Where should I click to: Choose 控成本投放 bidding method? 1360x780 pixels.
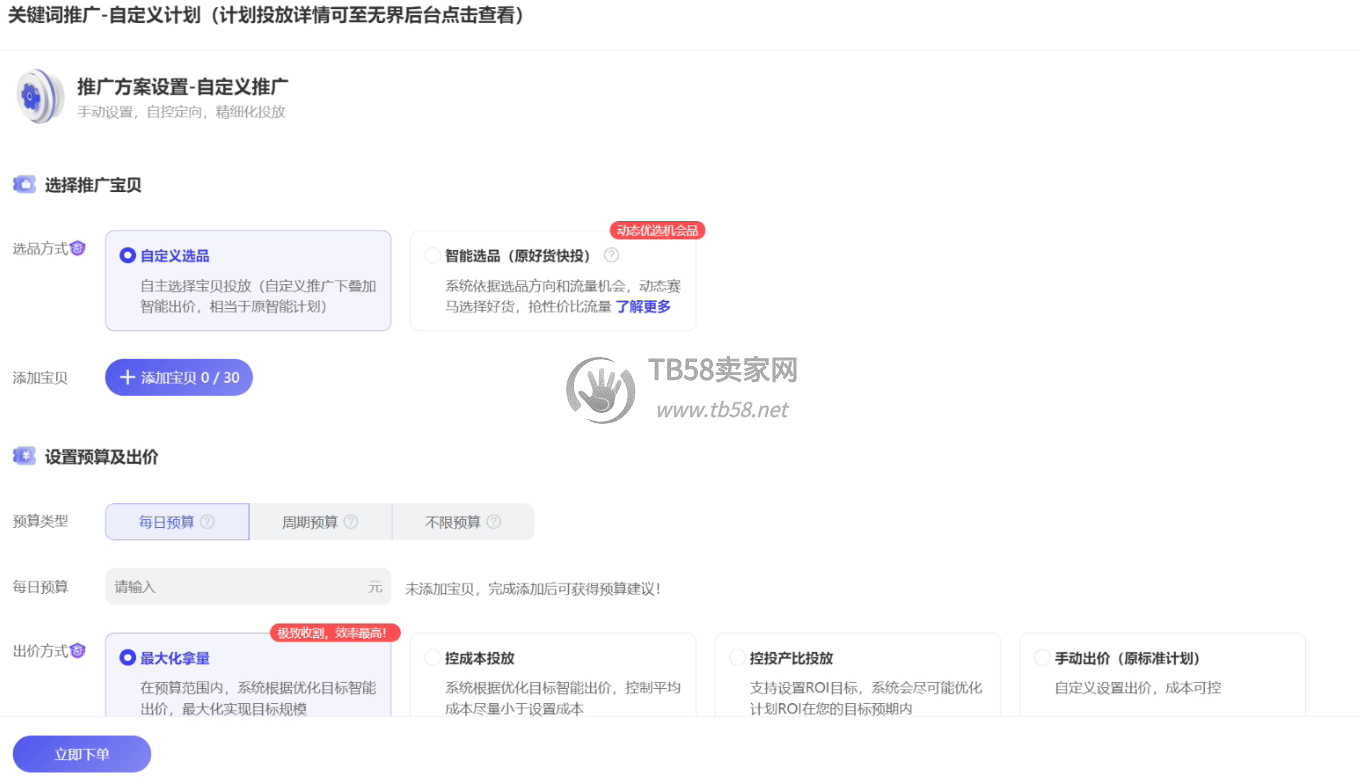[432, 658]
